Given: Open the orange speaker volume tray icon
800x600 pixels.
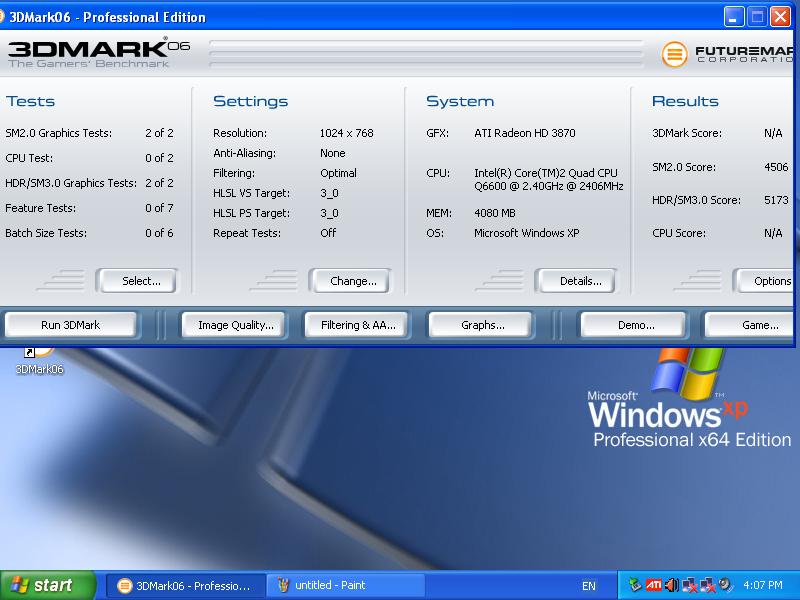Looking at the screenshot, I should click(x=671, y=585).
